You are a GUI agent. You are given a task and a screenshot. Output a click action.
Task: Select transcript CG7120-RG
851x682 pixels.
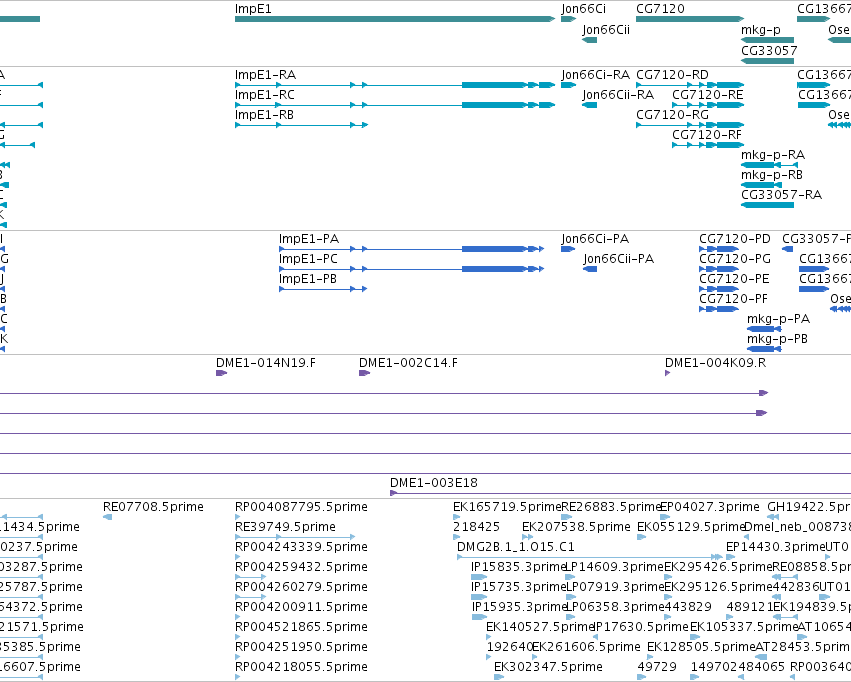(690, 125)
